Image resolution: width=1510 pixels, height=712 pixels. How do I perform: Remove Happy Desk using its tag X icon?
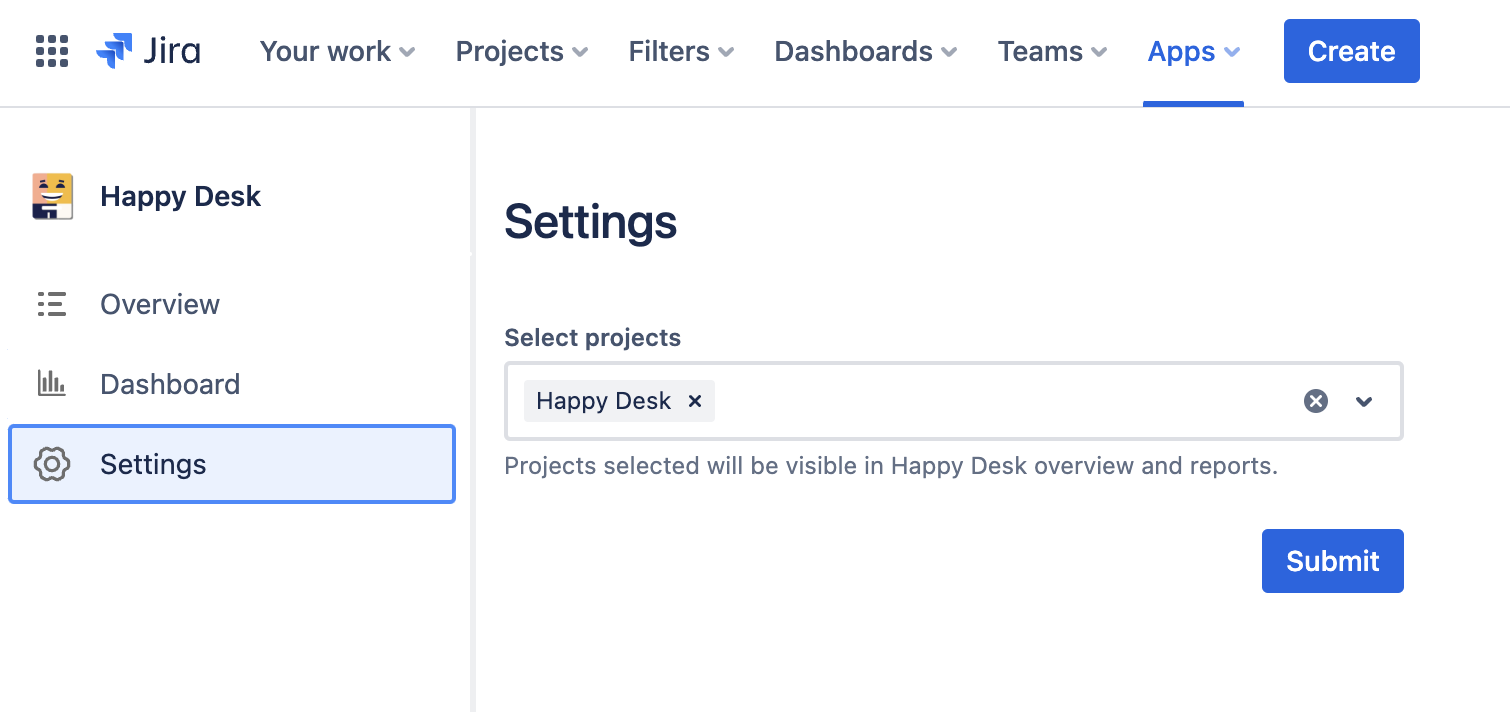[695, 401]
